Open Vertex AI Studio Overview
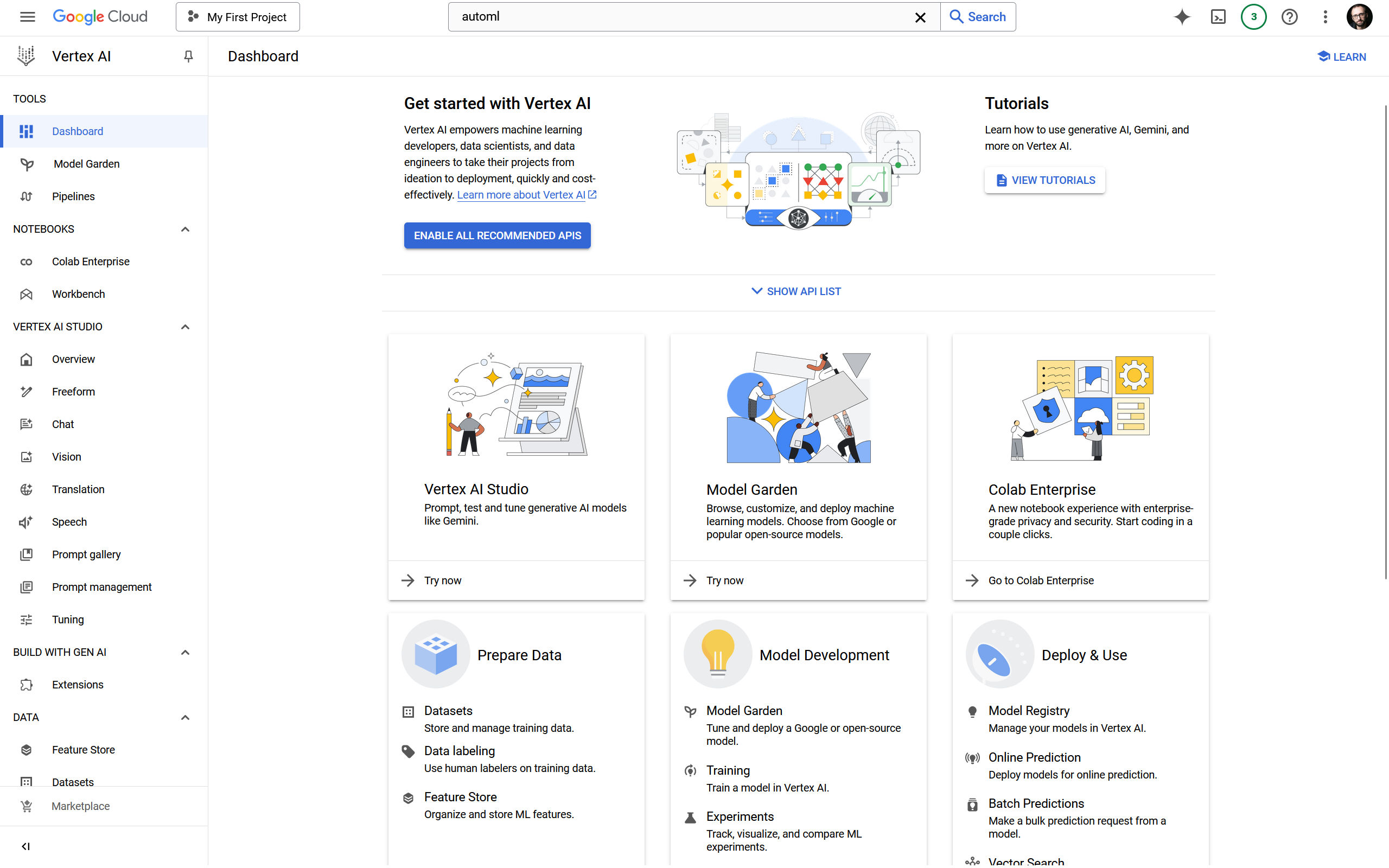1389x868 pixels. [x=105, y=359]
